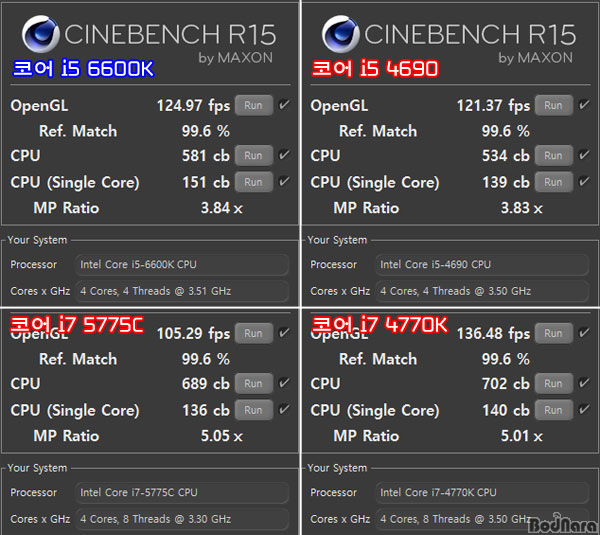Click the 151 cb single core score
This screenshot has width=600, height=535.
[x=206, y=182]
